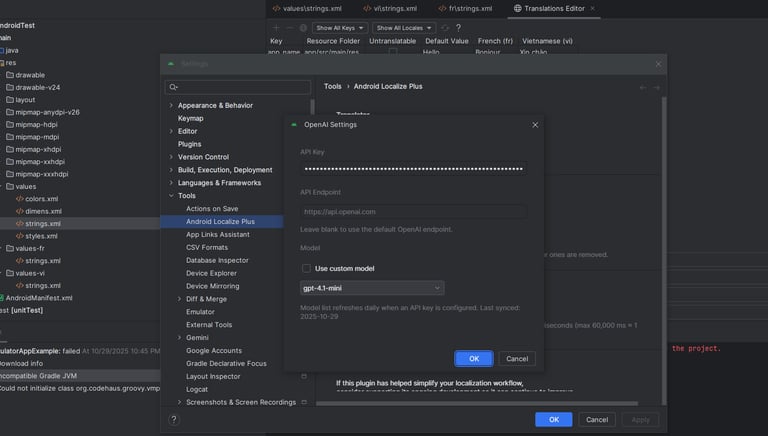Click the Add Locale globe icon

[303, 28]
